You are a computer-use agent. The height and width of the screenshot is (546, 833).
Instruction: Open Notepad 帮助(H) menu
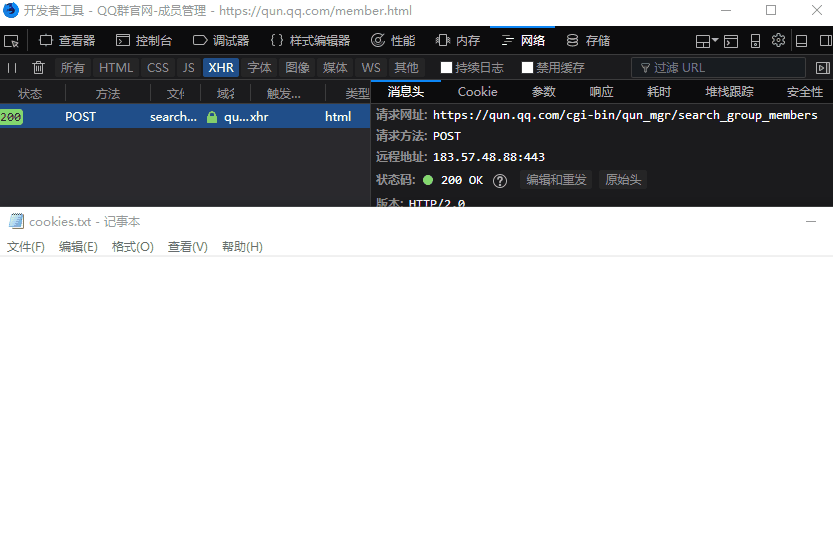click(x=242, y=247)
